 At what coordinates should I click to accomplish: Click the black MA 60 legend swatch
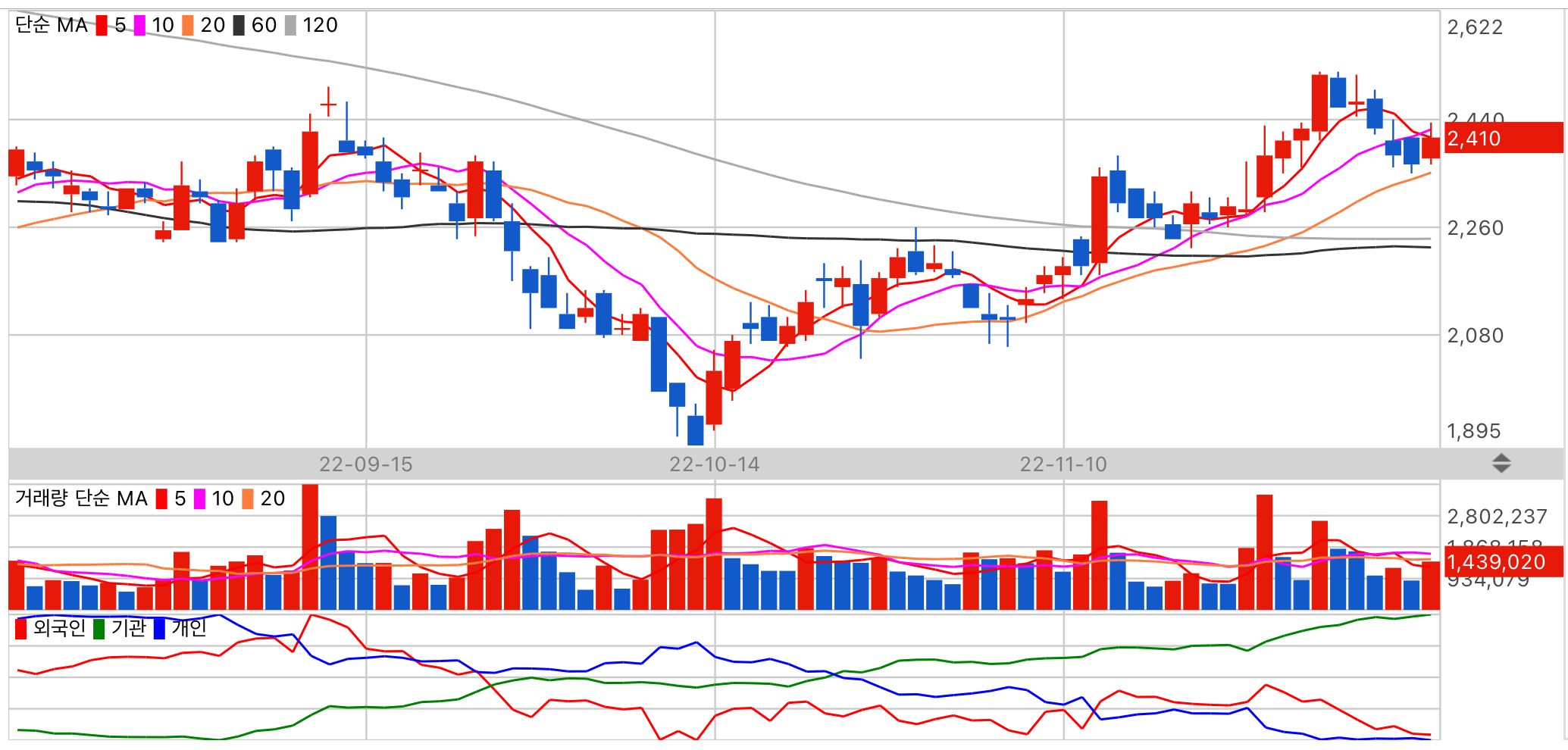point(239,26)
